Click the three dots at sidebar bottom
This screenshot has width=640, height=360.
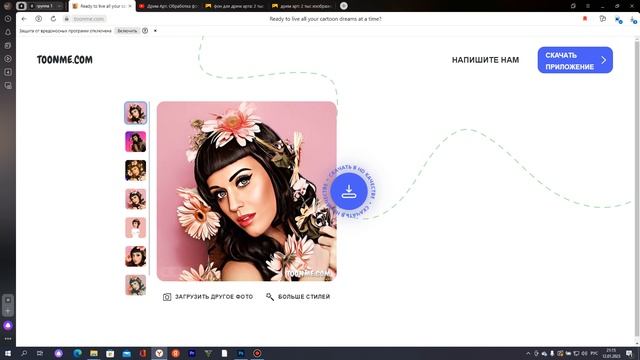(8, 339)
